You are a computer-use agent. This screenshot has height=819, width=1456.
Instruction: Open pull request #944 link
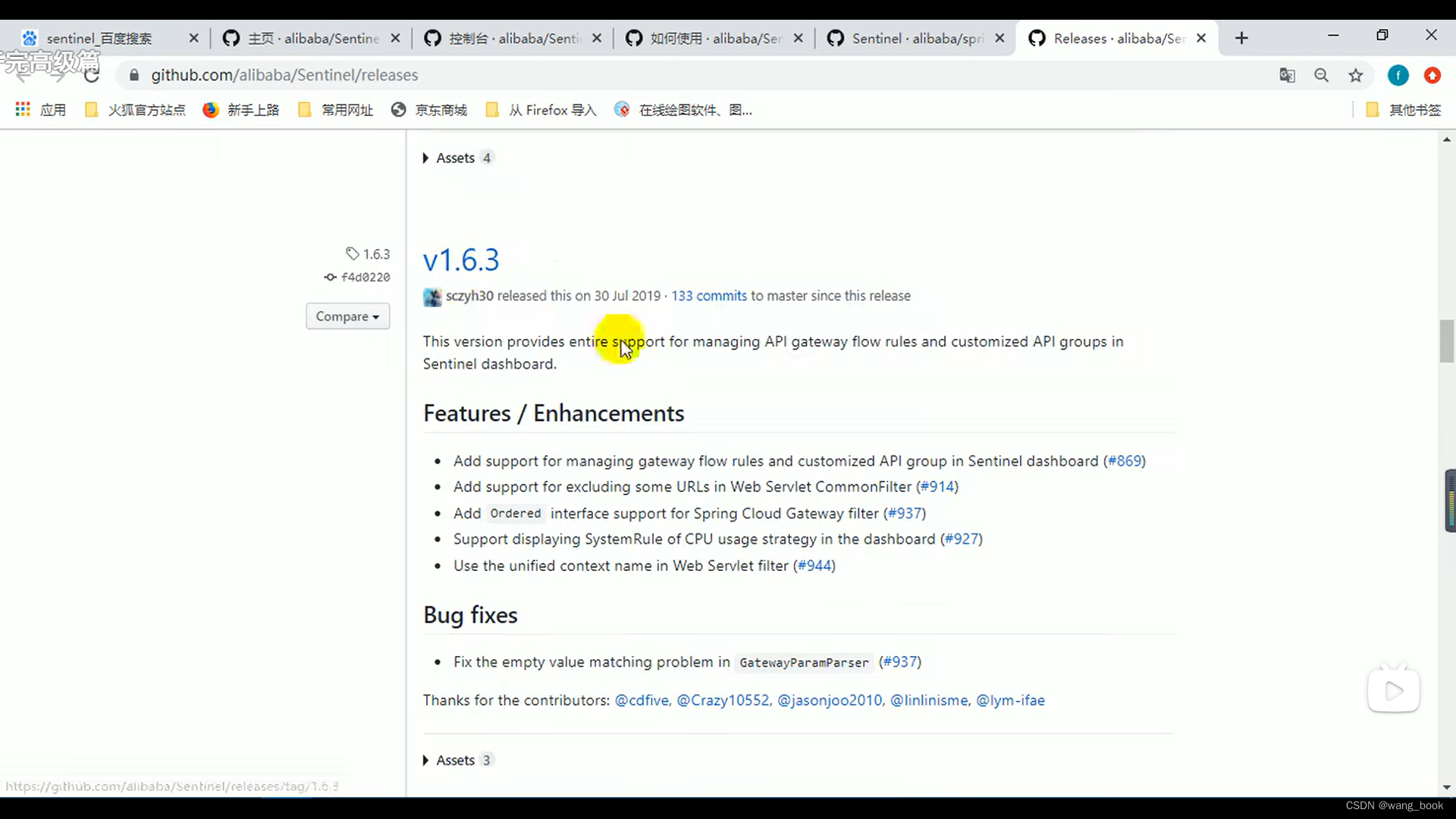pyautogui.click(x=814, y=566)
